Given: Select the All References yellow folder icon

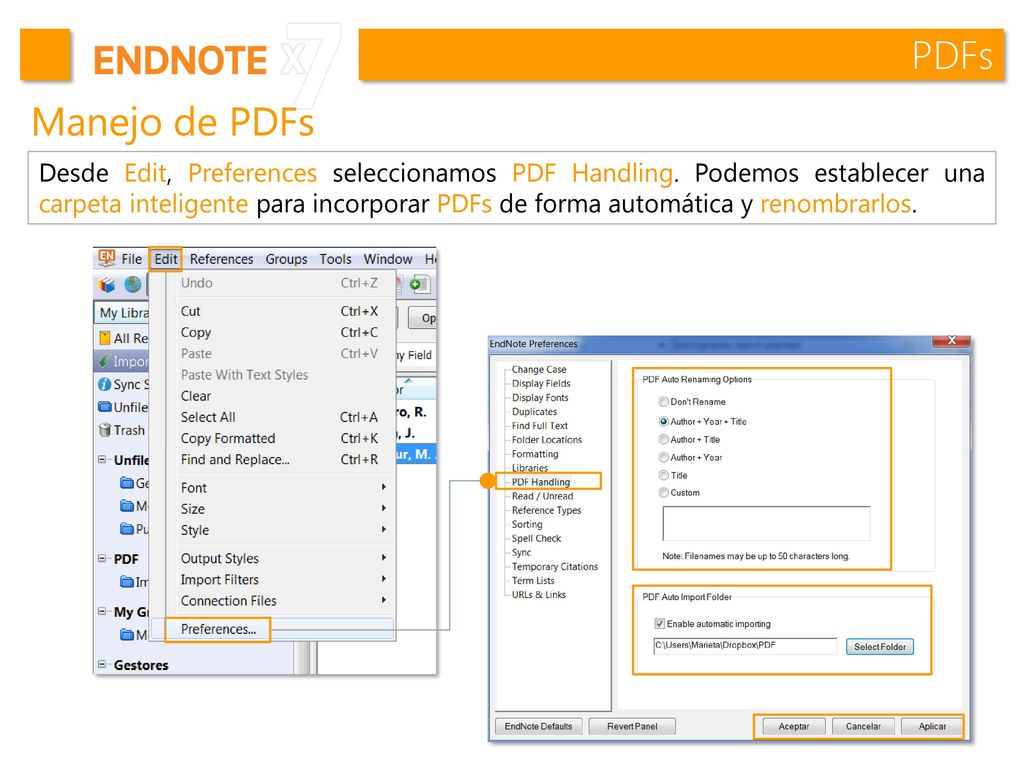Looking at the screenshot, I should [x=104, y=338].
